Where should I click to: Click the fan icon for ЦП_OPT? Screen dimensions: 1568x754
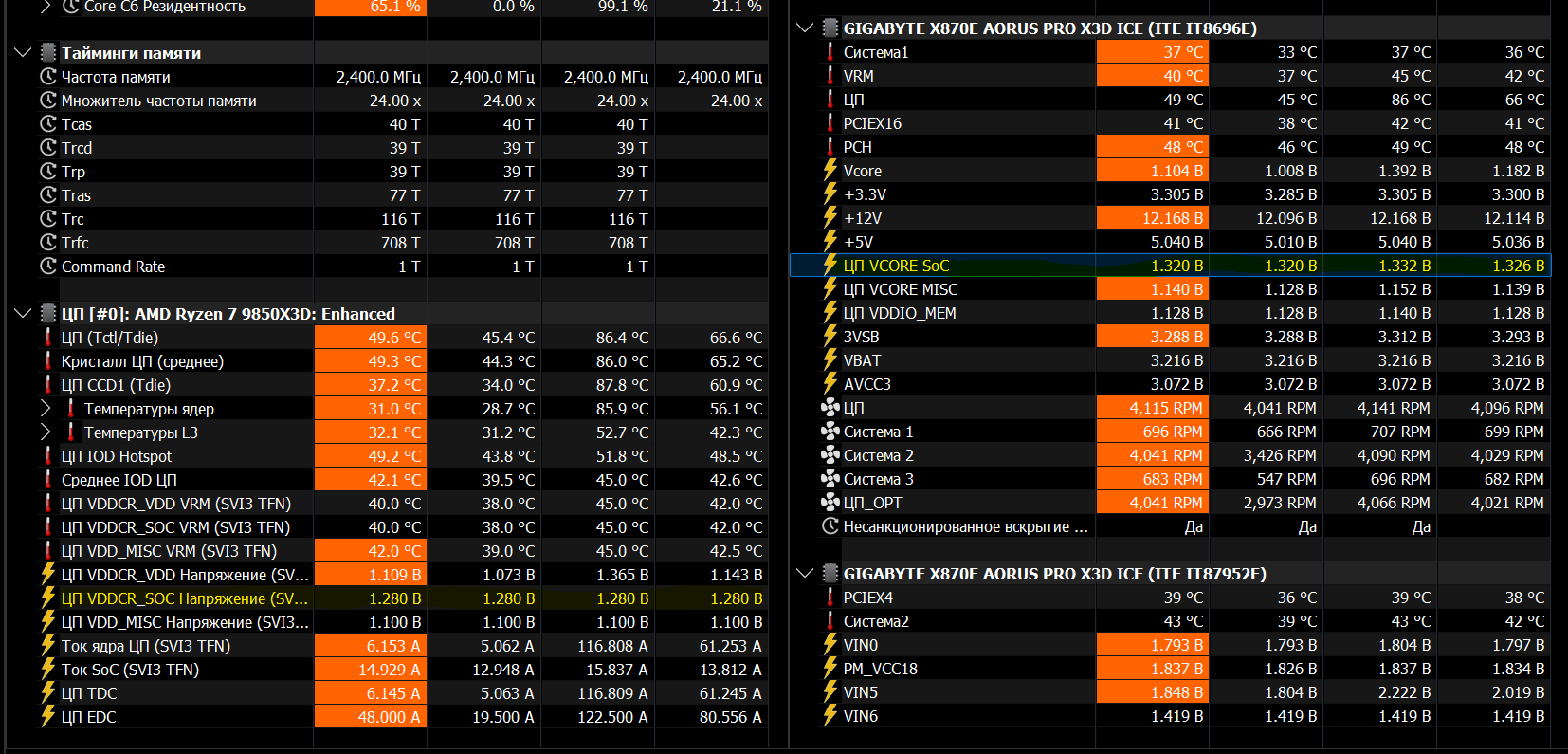pyautogui.click(x=830, y=503)
